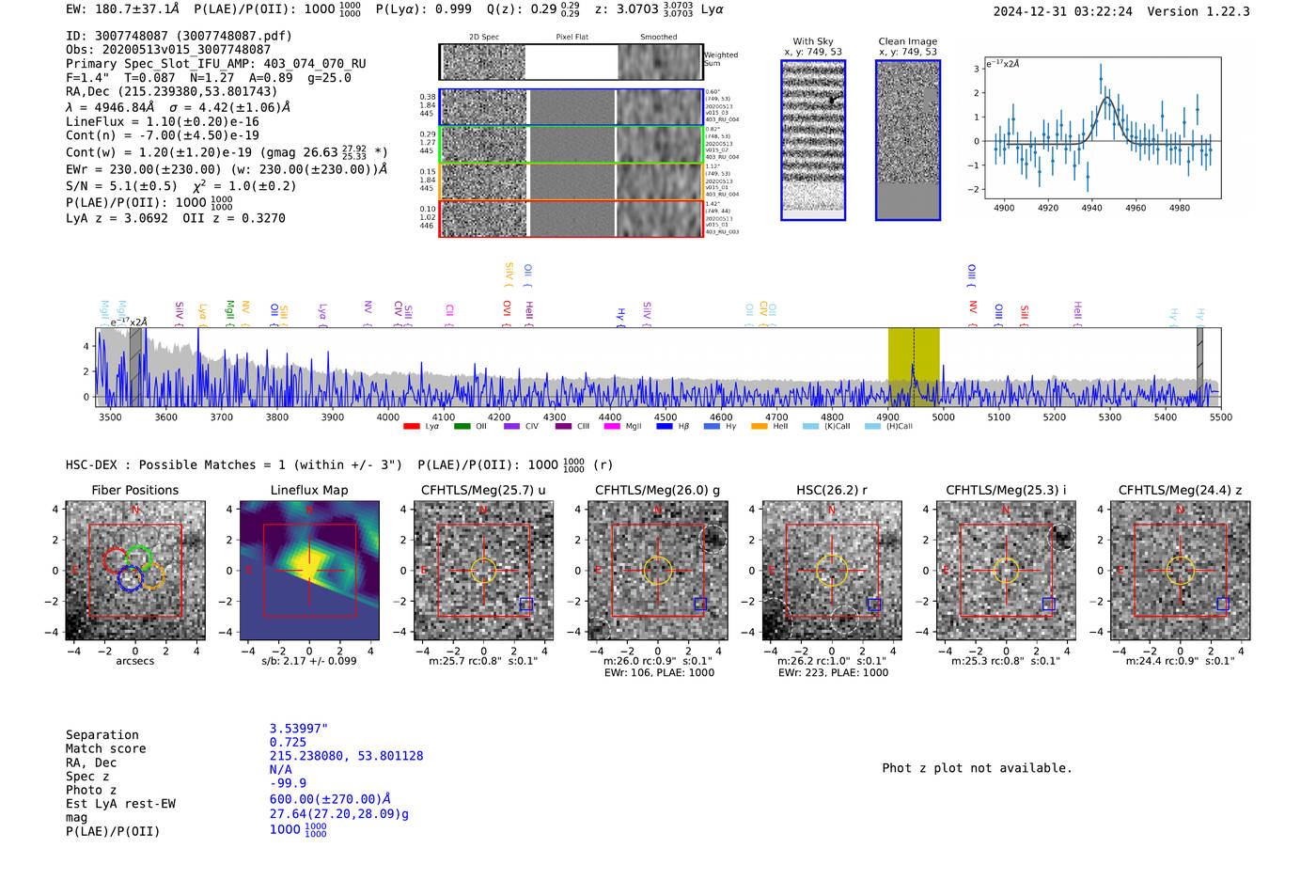Viewport: 1316px width, 896px height.
Task: Click the timestamp 2024-12-31 03:22:24
Action: point(1063,11)
